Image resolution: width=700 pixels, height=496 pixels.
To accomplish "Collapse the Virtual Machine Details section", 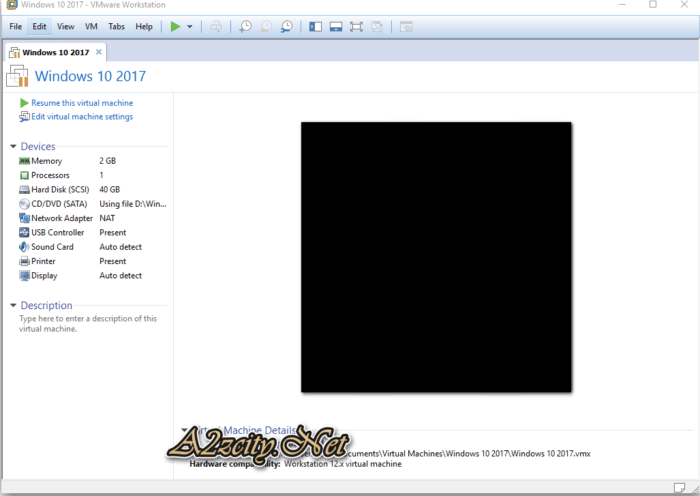I will 184,430.
